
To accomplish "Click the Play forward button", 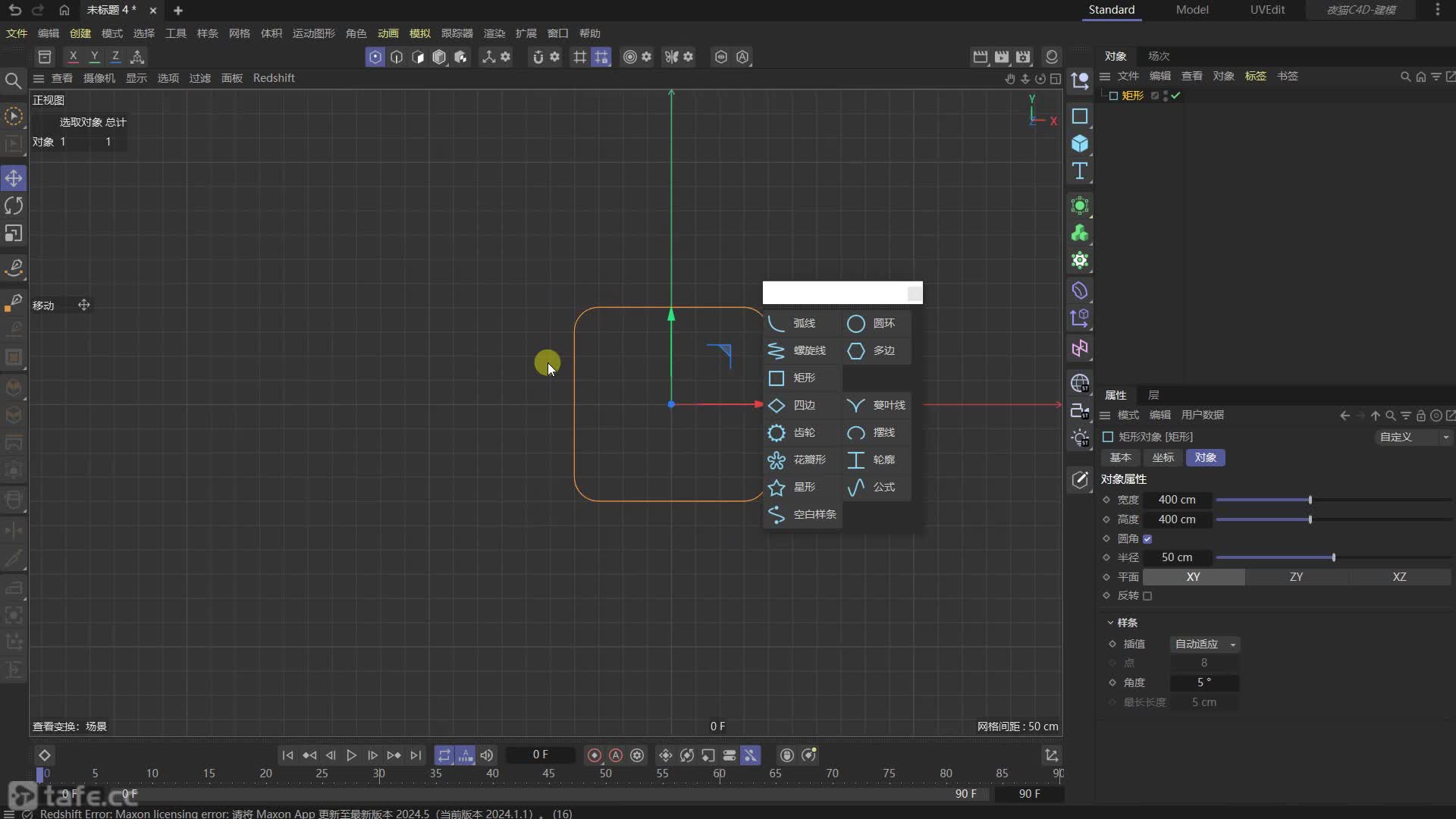I will [x=351, y=755].
